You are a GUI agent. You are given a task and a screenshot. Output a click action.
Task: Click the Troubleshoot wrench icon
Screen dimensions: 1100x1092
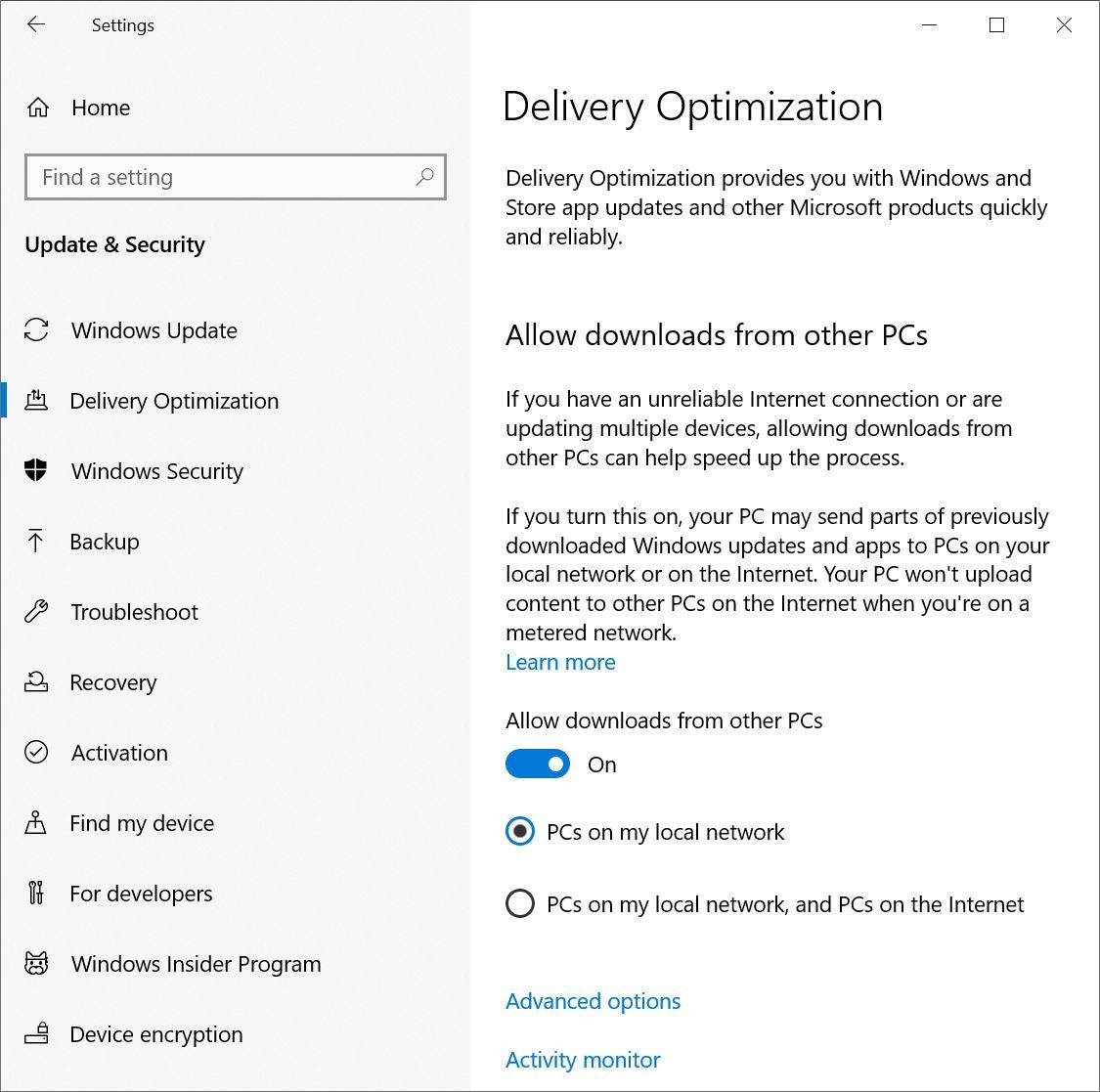click(x=36, y=611)
